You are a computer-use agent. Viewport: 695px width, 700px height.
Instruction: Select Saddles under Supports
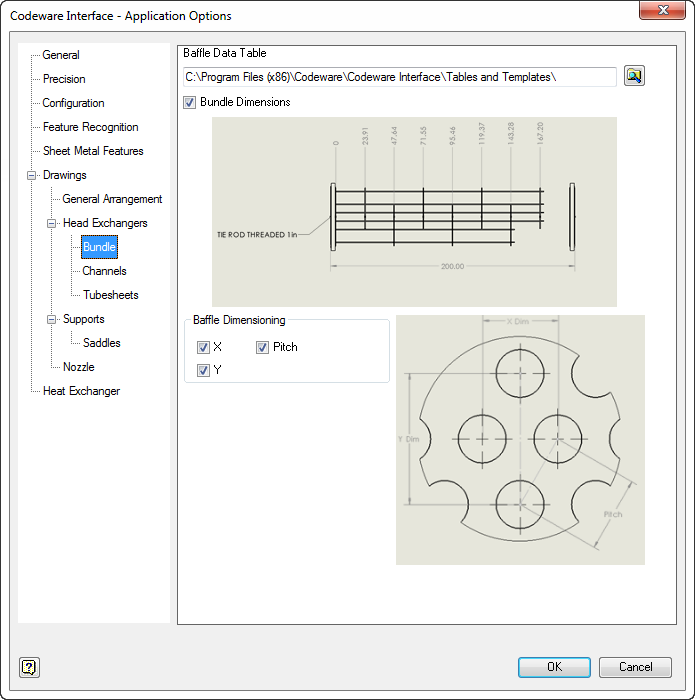tap(101, 343)
